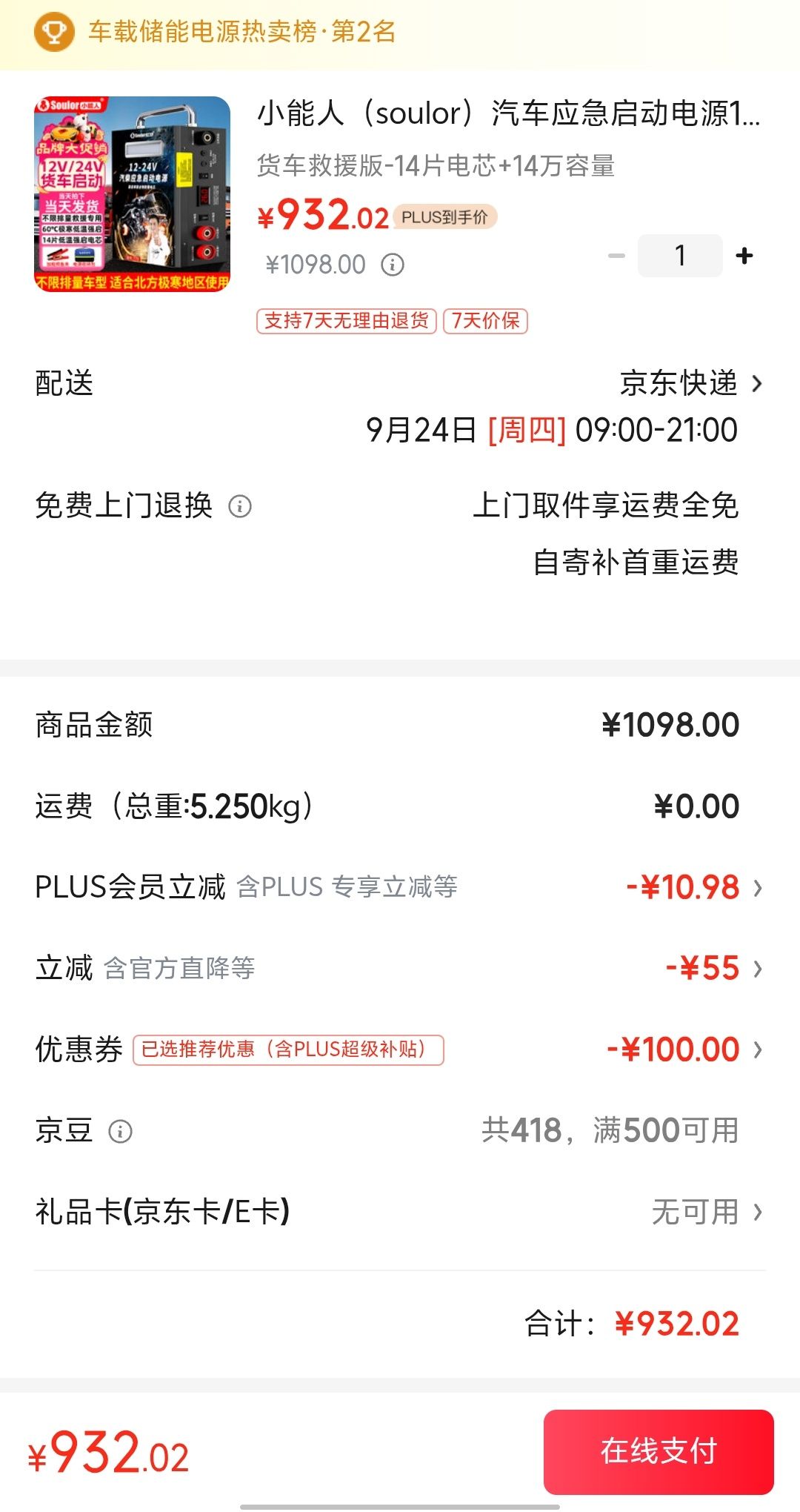Click the info icon beside ¥1098.00 price
The width and height of the screenshot is (800, 1512).
[393, 265]
